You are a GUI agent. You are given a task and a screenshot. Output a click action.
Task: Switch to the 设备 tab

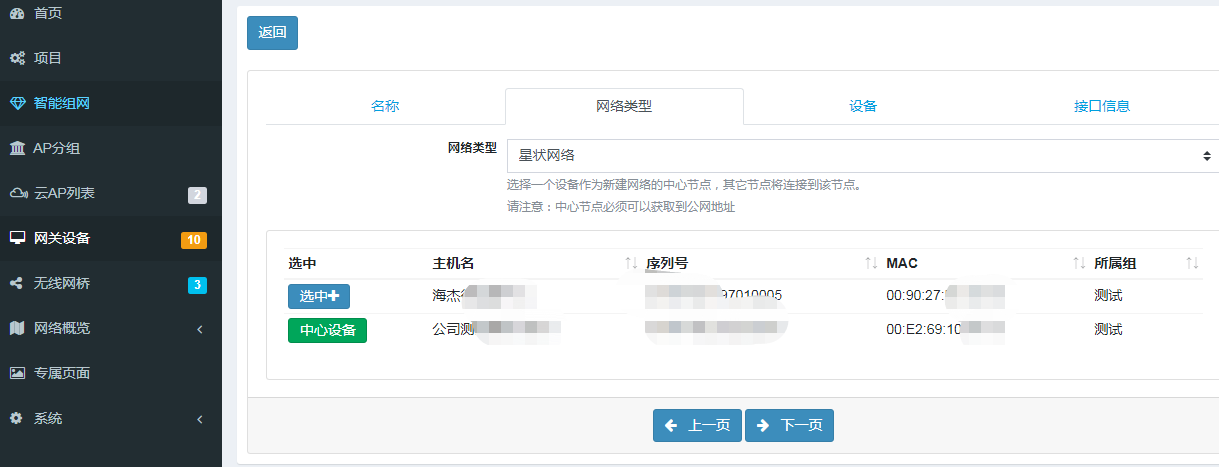[x=863, y=106]
